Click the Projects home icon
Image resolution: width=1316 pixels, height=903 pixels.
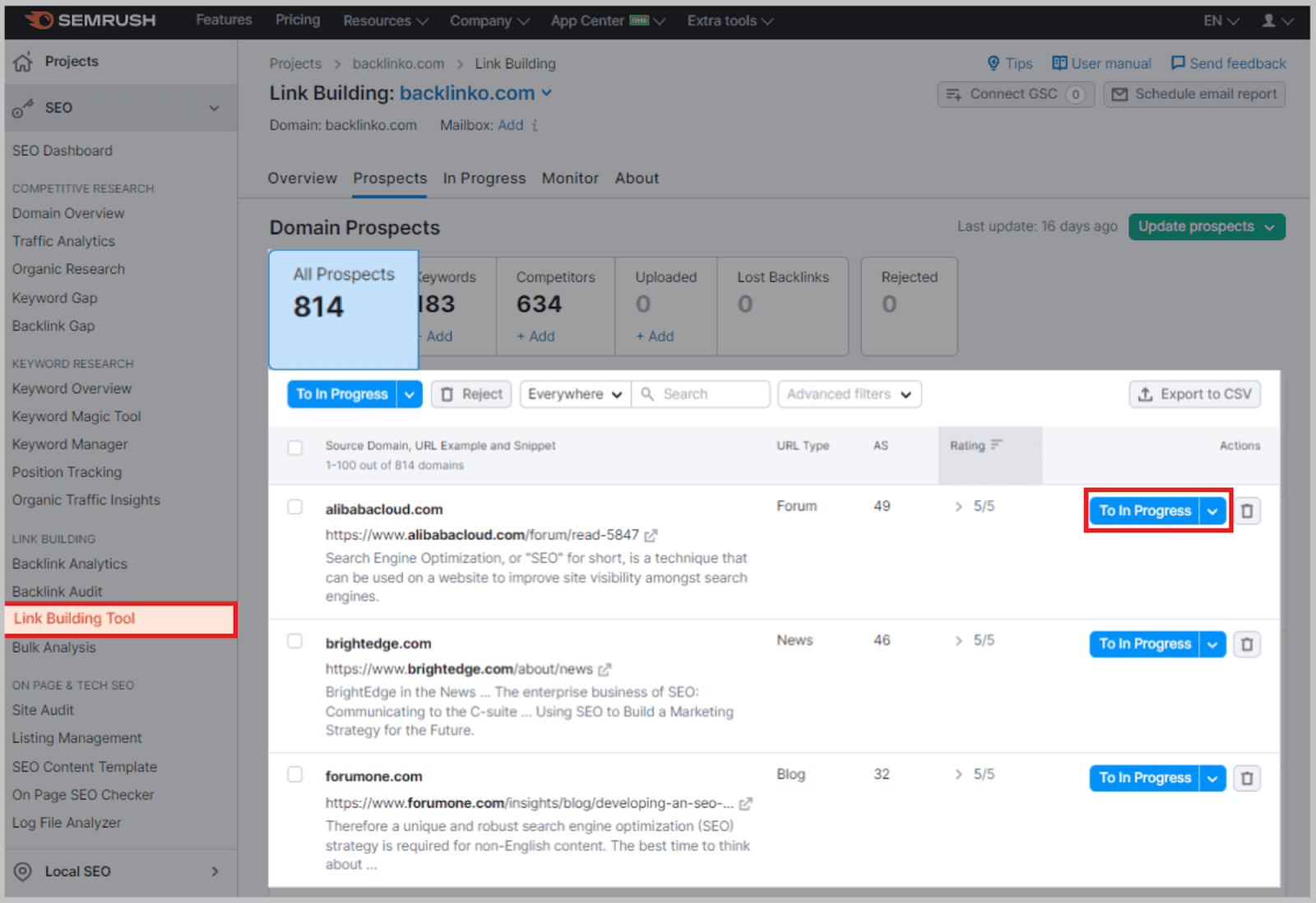click(23, 62)
